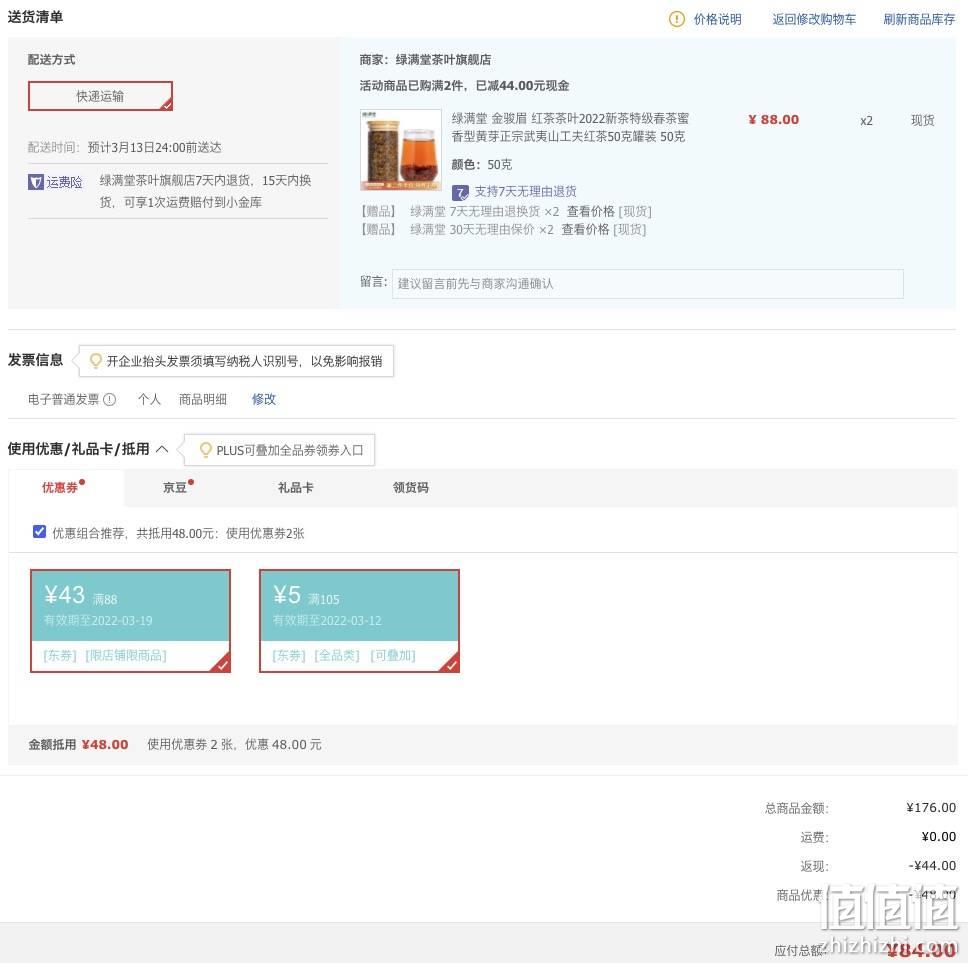
Task: Click the 商品明细 invoice content text
Action: (202, 399)
